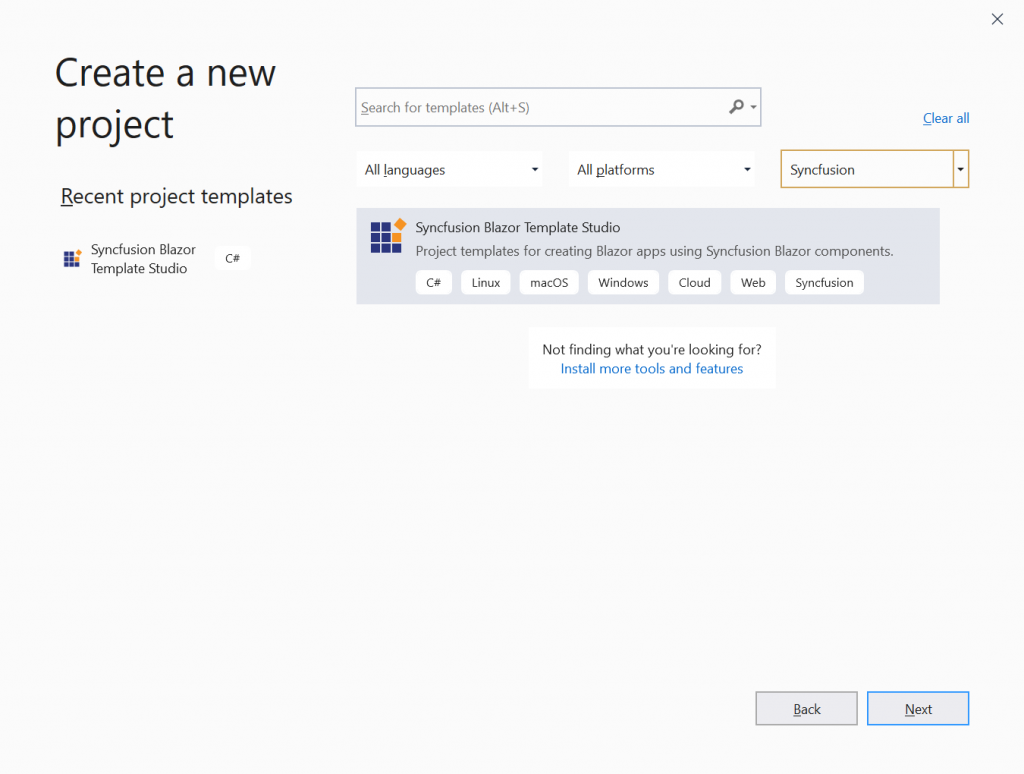Screen dimensions: 1024x774
Task: Click the Cloud tag on the template
Action: tap(694, 282)
